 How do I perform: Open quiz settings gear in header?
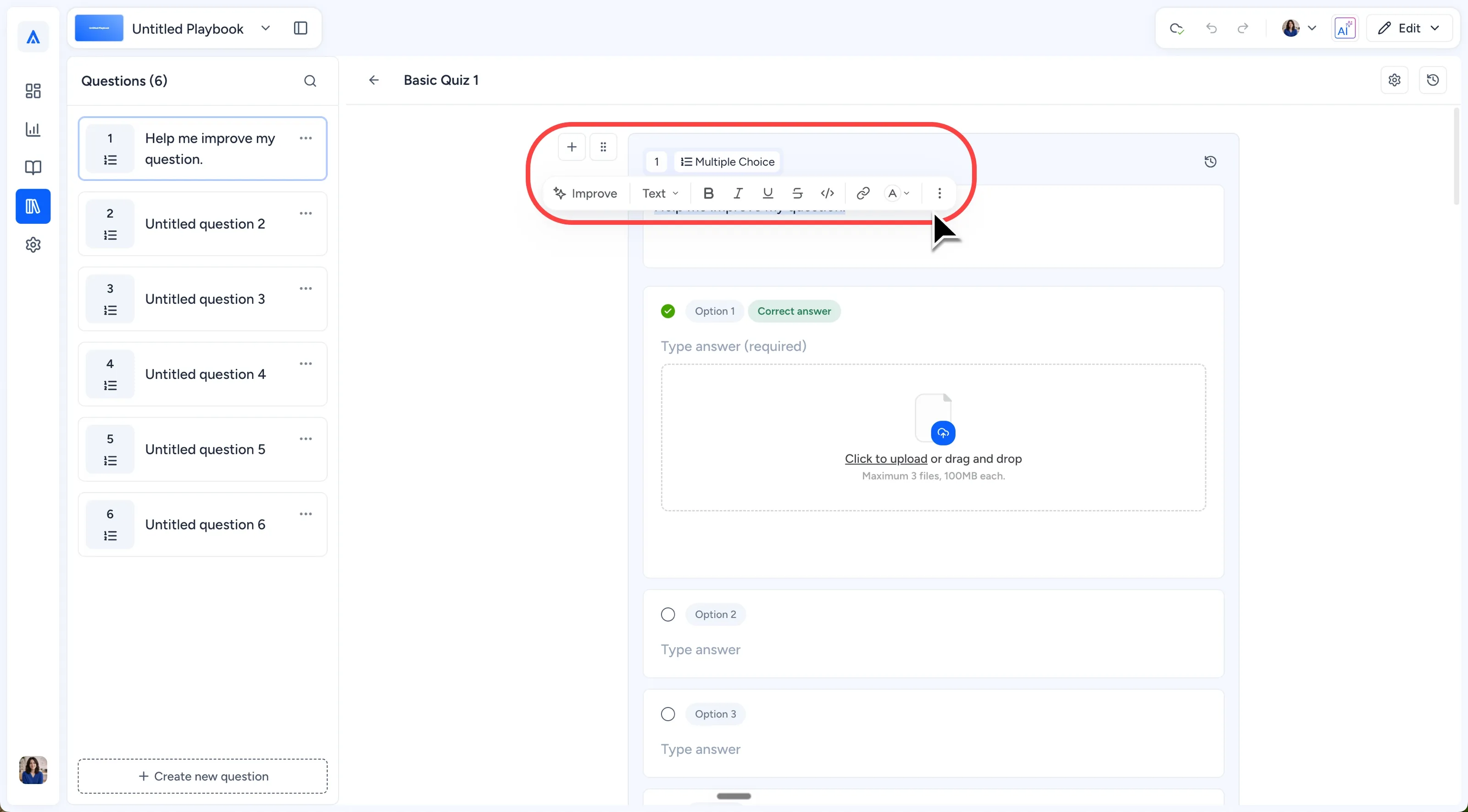click(x=1395, y=80)
